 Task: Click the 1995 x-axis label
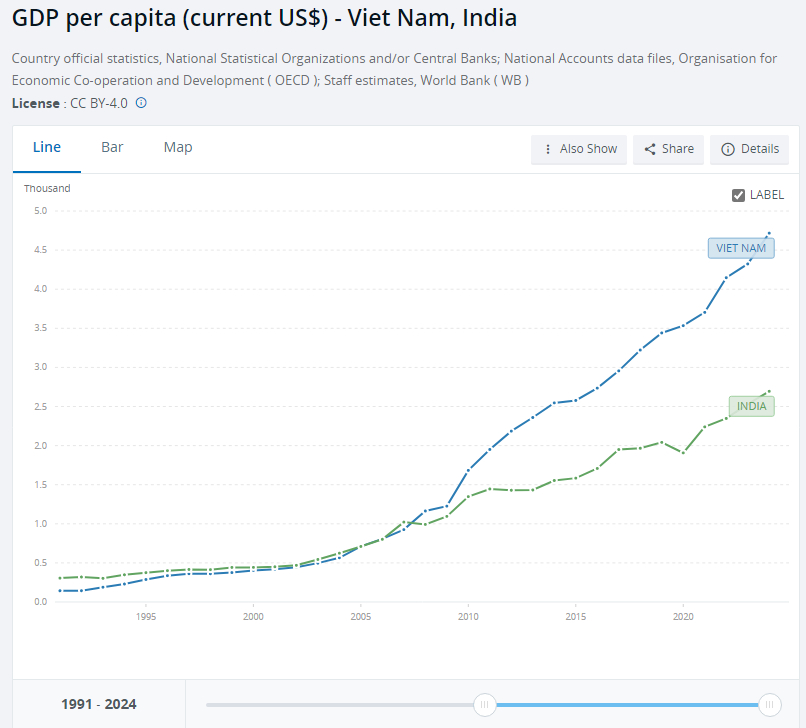tap(146, 616)
